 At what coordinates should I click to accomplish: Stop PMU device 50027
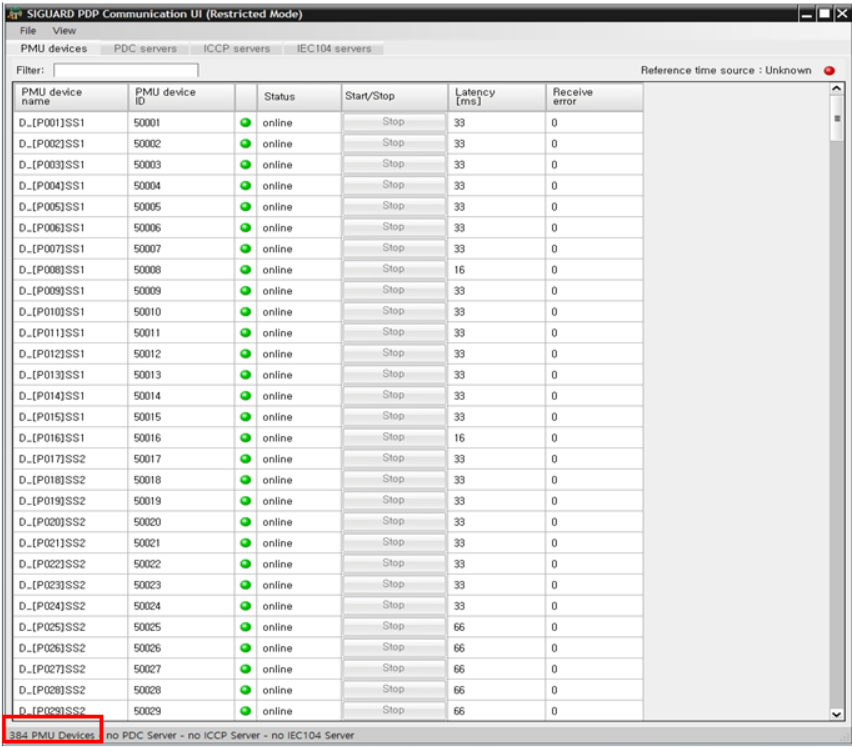pos(393,668)
